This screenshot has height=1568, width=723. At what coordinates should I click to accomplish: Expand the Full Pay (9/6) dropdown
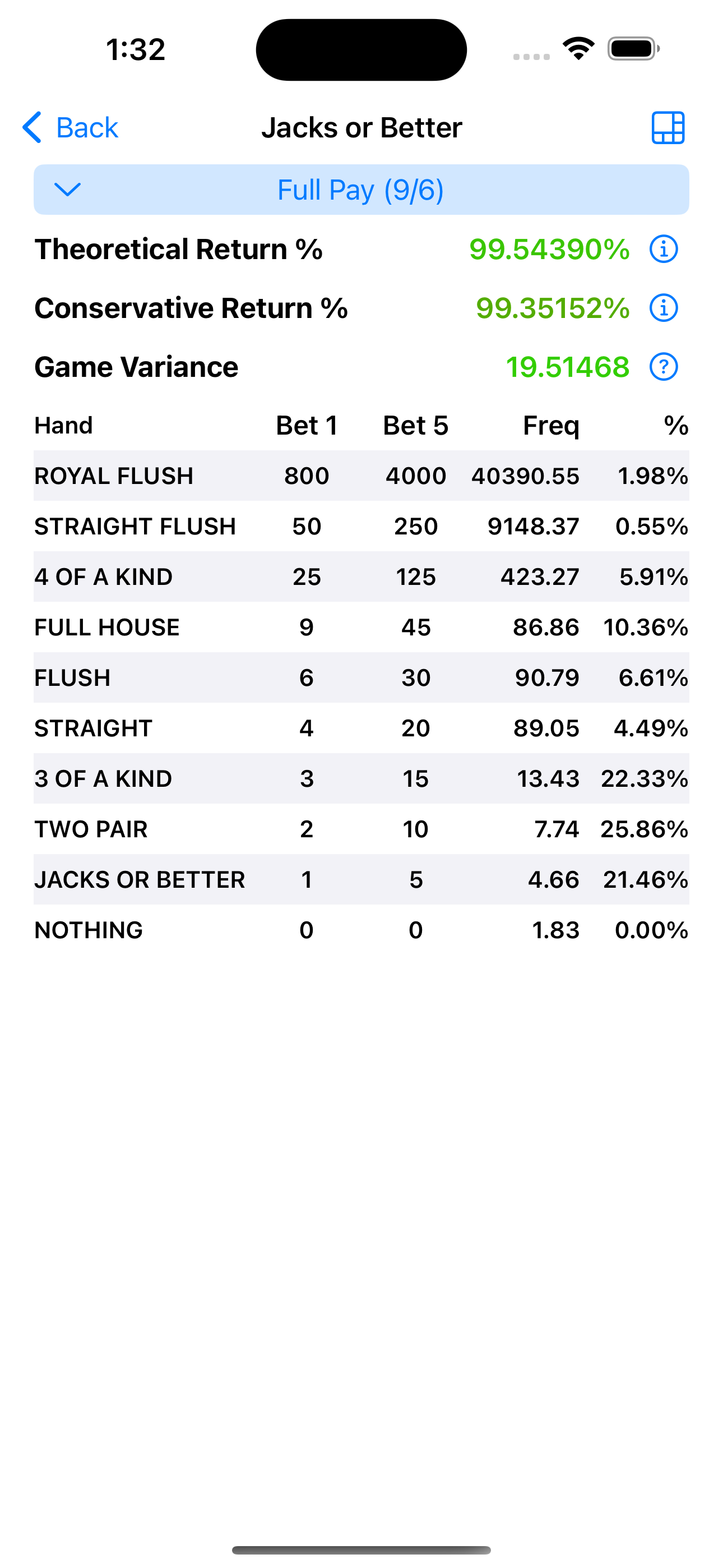361,190
